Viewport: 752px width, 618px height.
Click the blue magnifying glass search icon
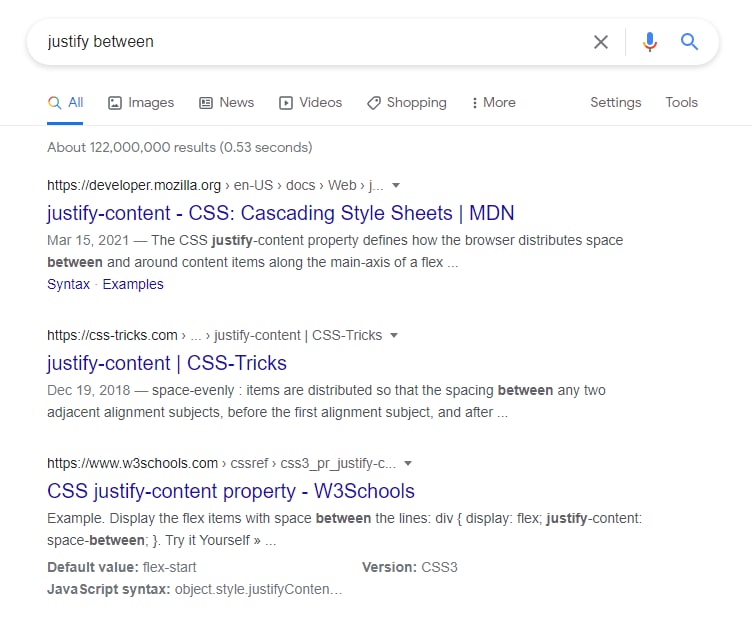(x=689, y=42)
